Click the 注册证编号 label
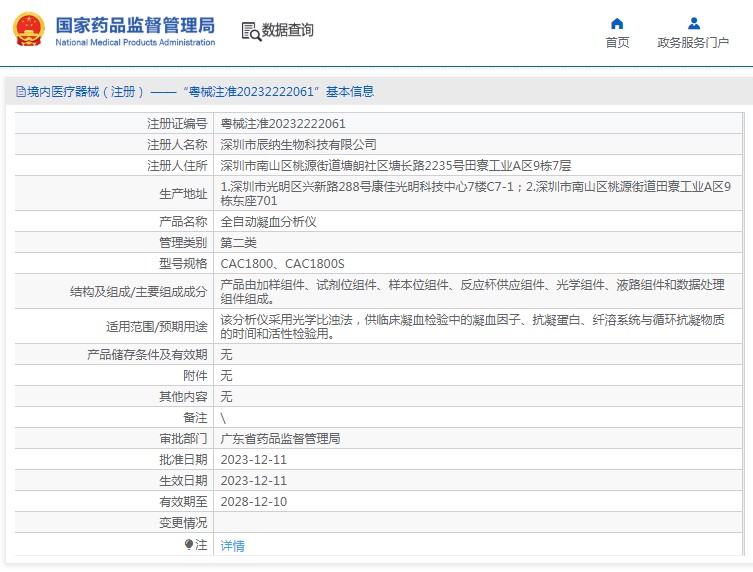This screenshot has height=572, width=753. (x=177, y=124)
